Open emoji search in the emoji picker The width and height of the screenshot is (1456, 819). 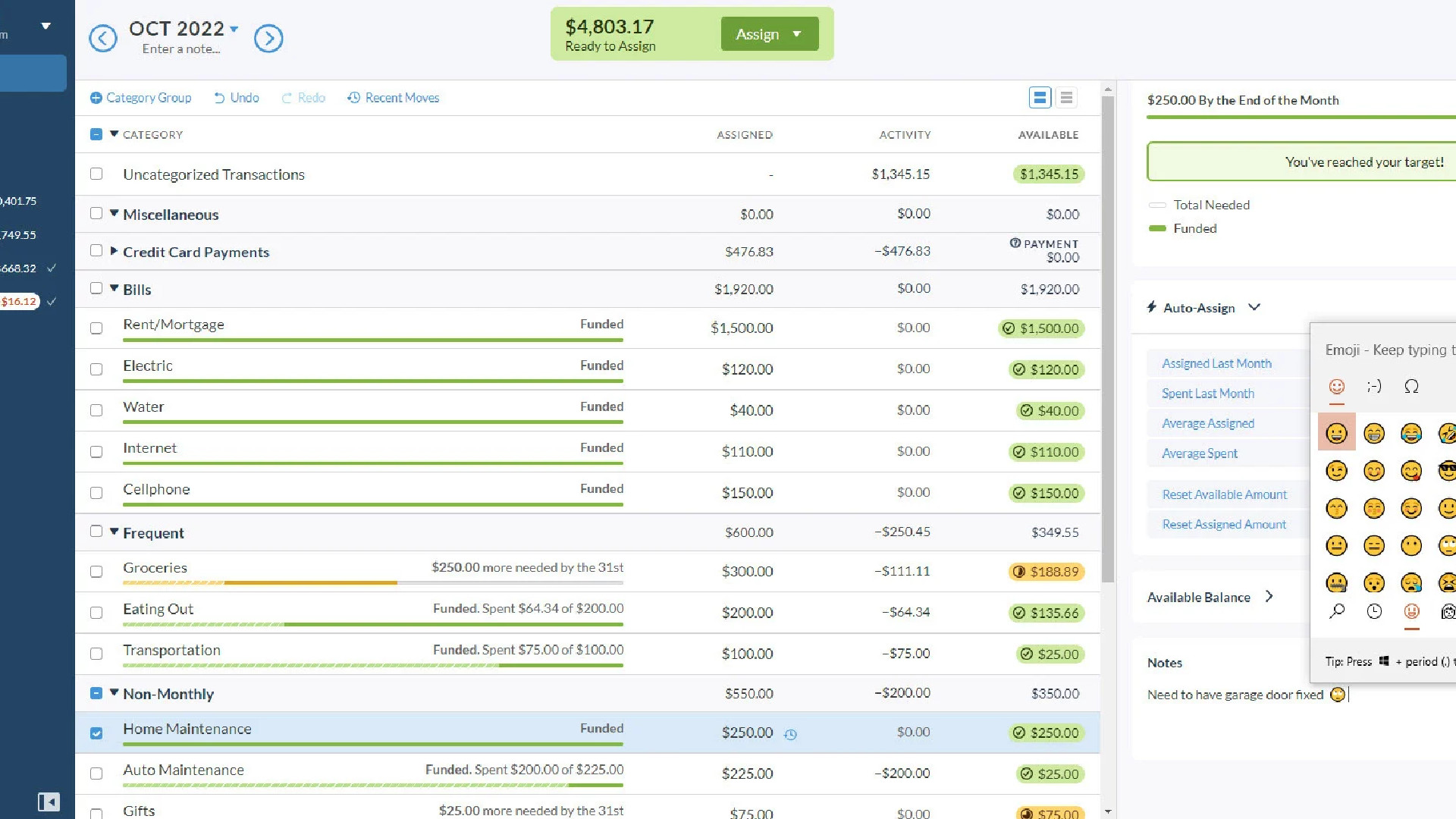[x=1337, y=610]
